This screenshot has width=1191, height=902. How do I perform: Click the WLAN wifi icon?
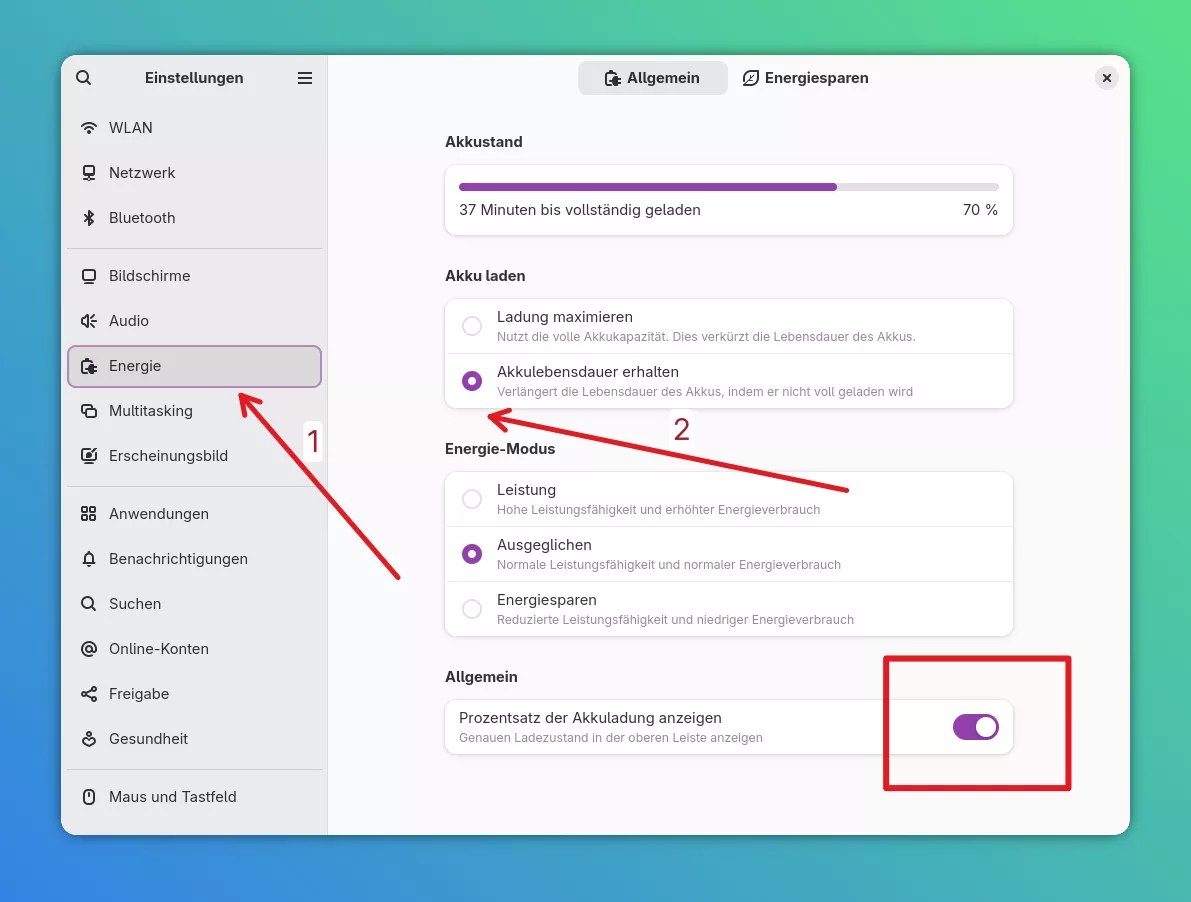click(x=89, y=128)
